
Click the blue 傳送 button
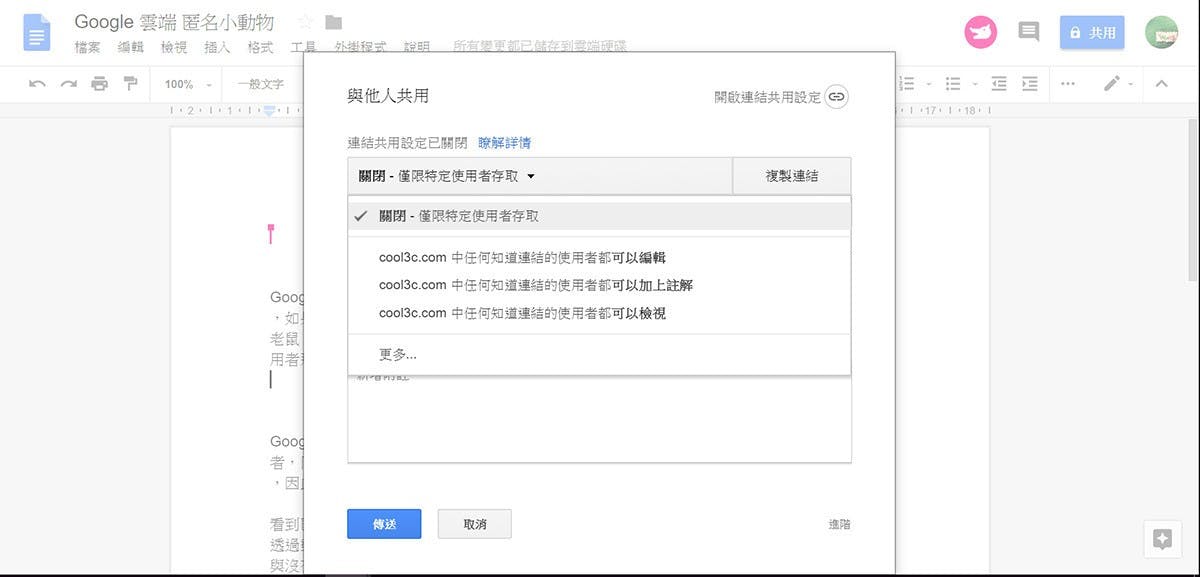tap(384, 524)
